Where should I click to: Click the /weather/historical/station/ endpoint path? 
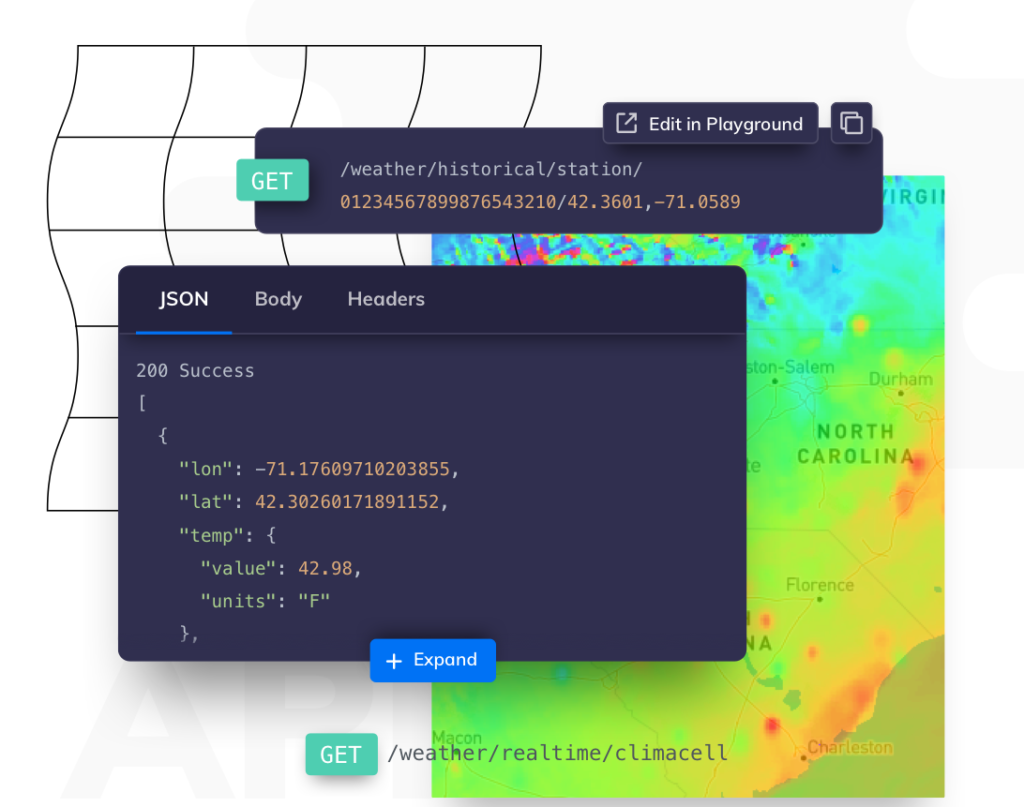(491, 169)
